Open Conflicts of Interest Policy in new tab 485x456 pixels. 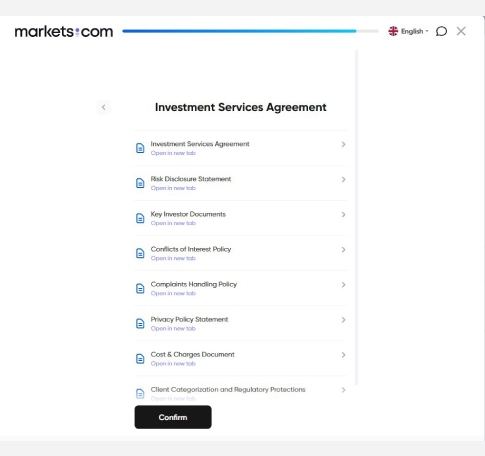[173, 258]
